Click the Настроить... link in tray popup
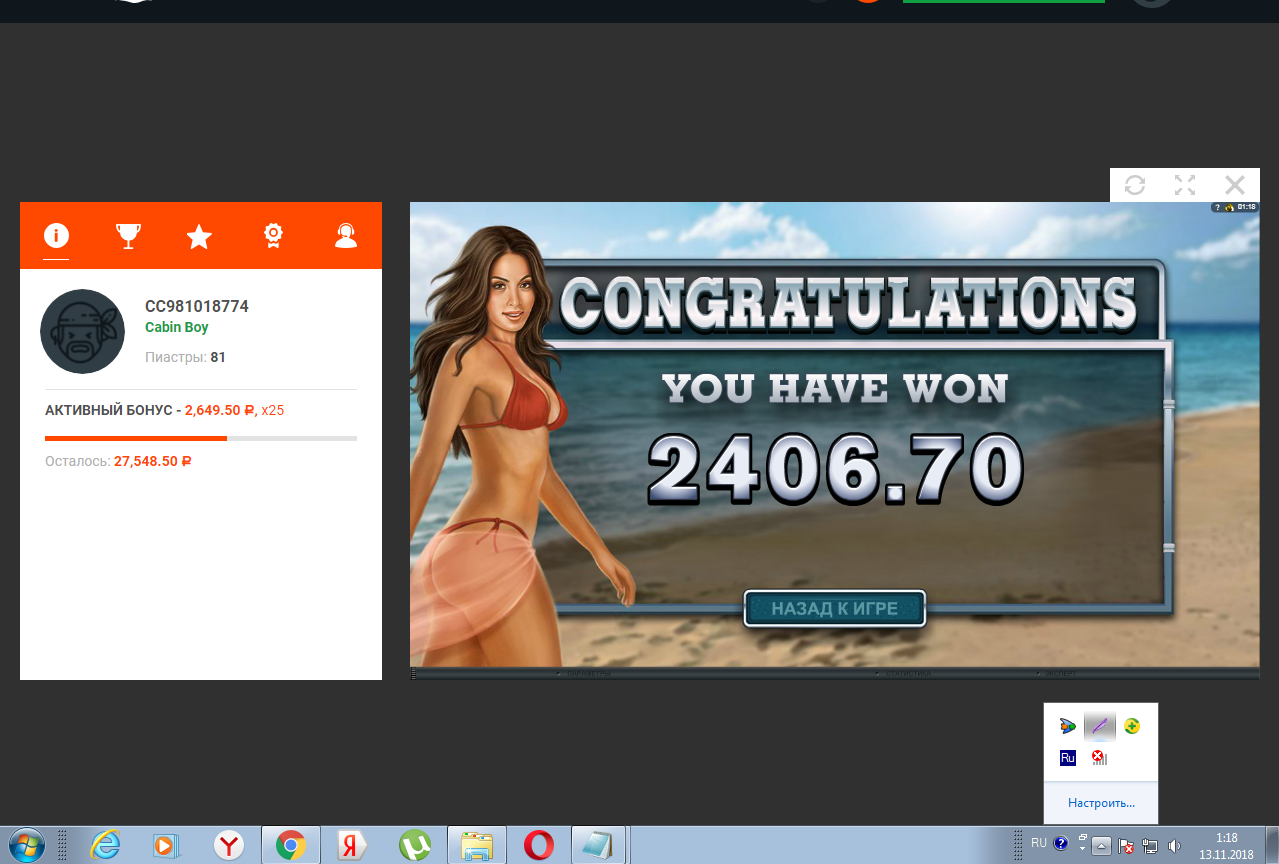1279x864 pixels. click(x=1101, y=803)
